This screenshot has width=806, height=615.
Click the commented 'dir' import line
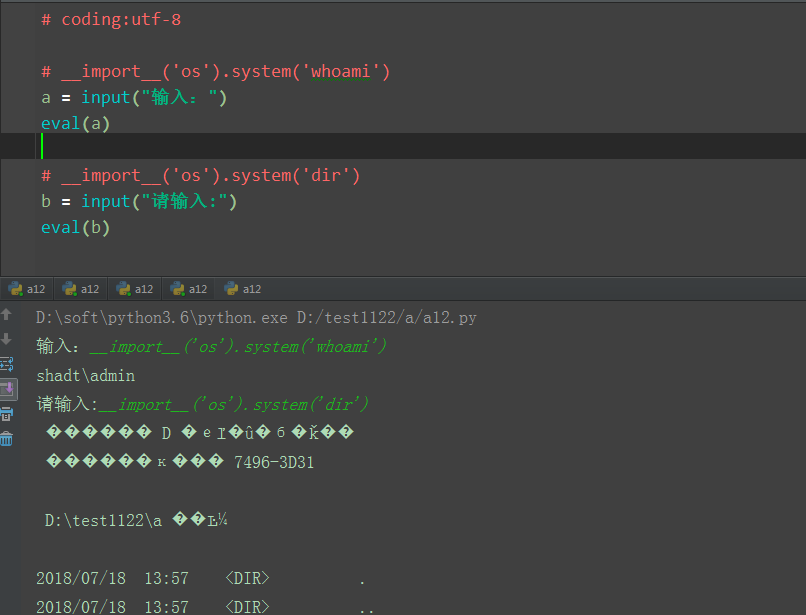point(200,175)
